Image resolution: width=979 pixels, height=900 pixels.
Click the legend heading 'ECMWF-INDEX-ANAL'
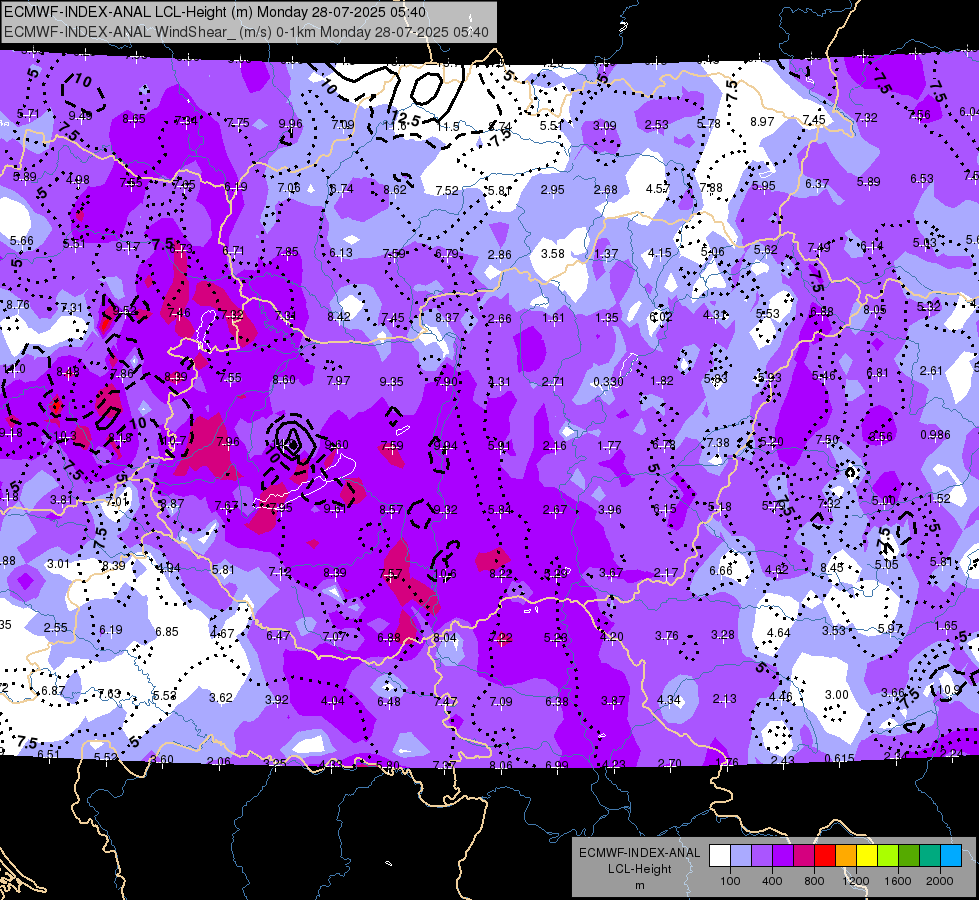640,853
